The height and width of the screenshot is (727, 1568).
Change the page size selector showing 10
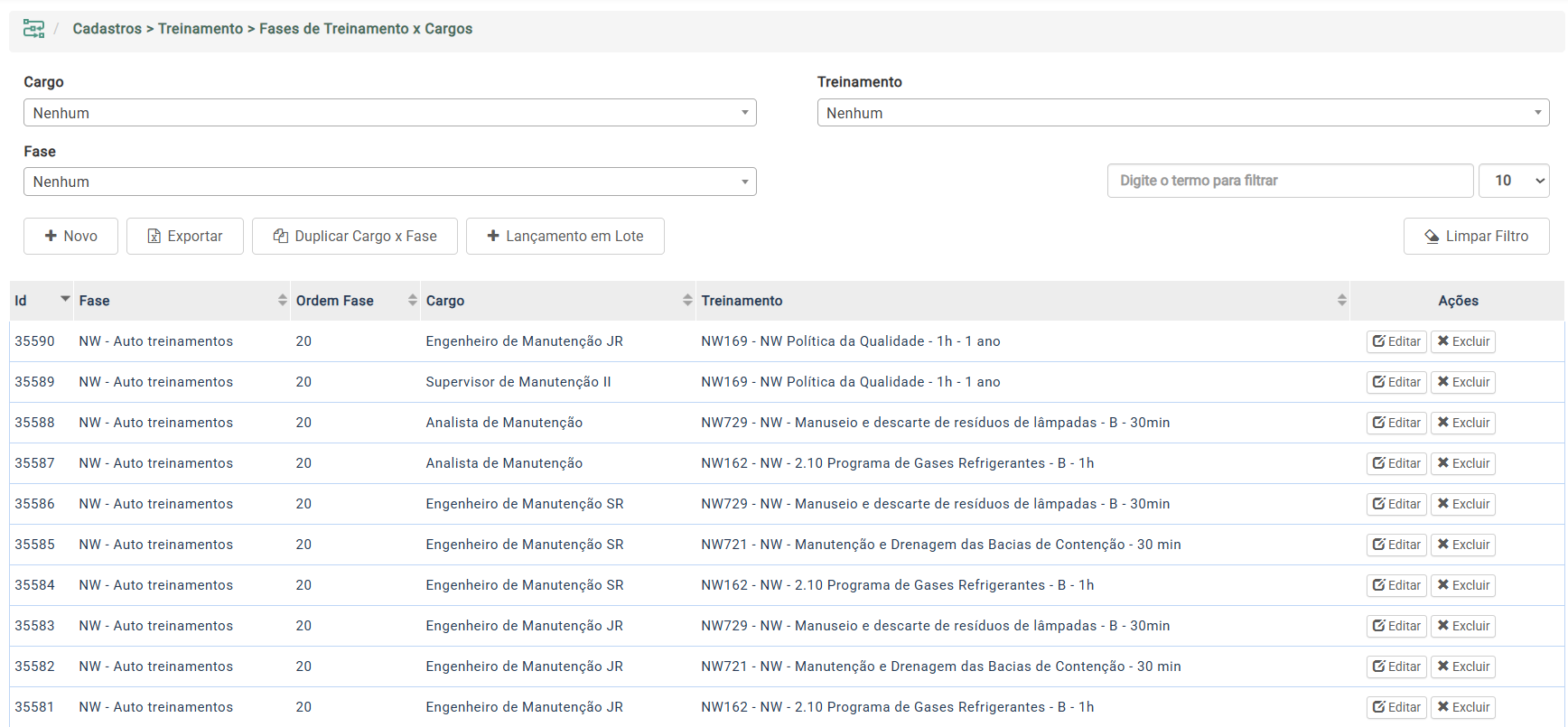1513,181
